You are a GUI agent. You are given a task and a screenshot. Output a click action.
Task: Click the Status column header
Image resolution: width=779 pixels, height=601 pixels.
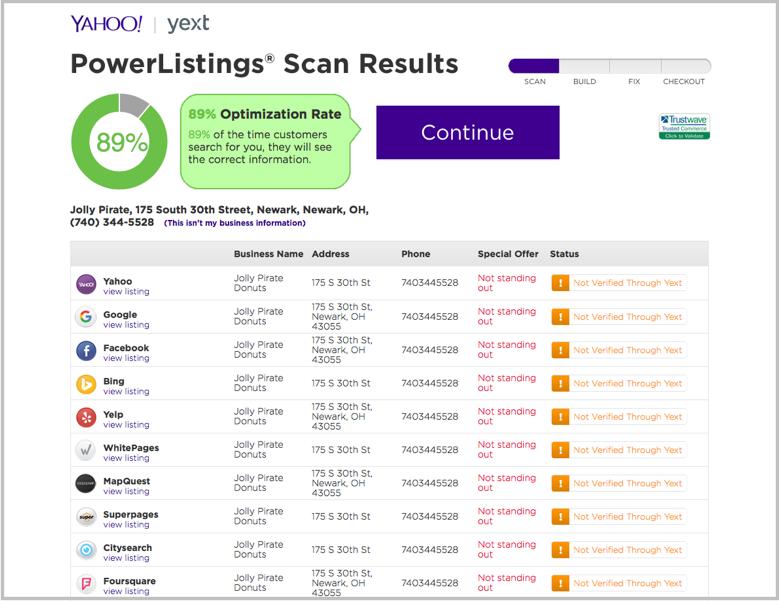564,254
